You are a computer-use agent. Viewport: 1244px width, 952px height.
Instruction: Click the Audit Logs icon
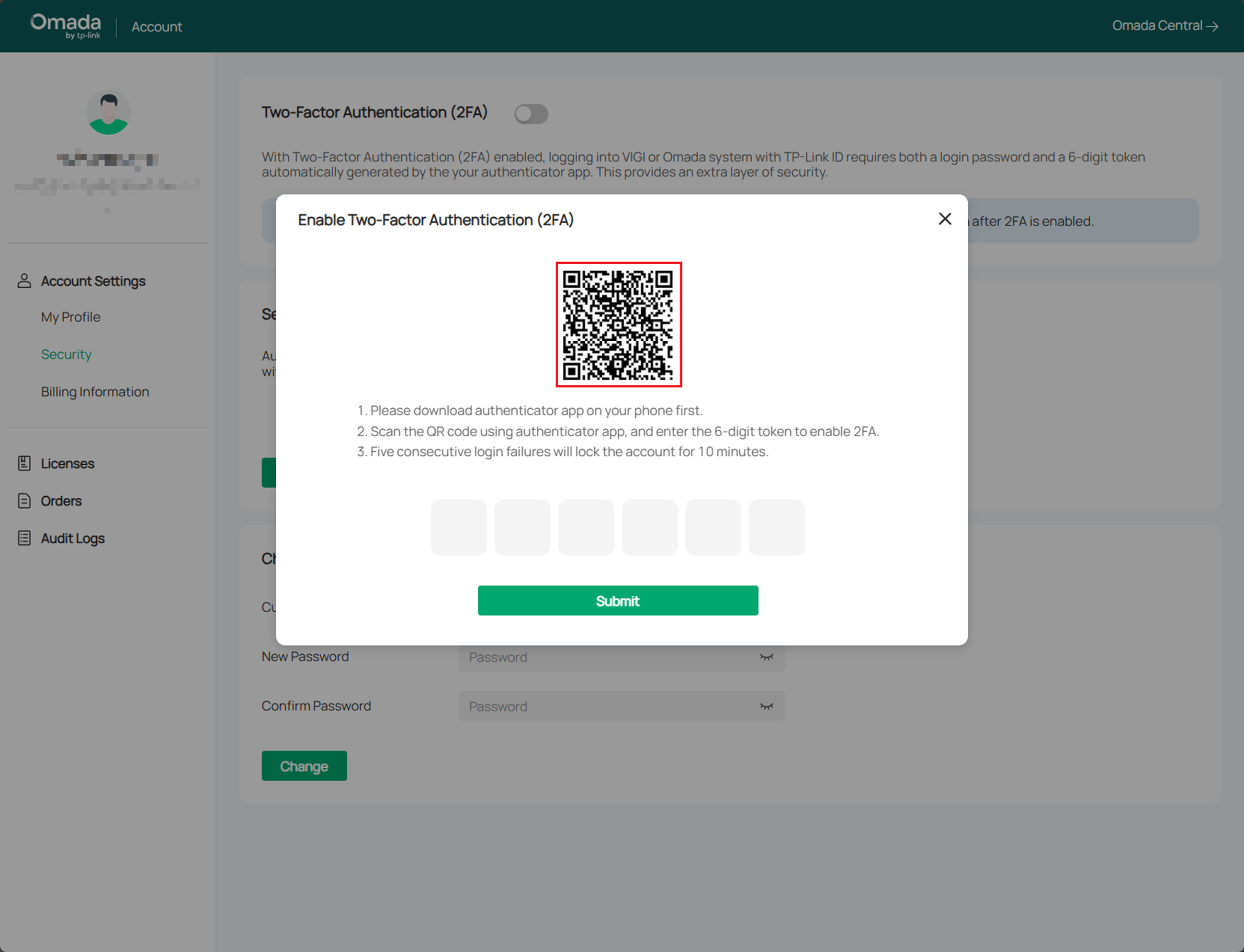(x=24, y=538)
